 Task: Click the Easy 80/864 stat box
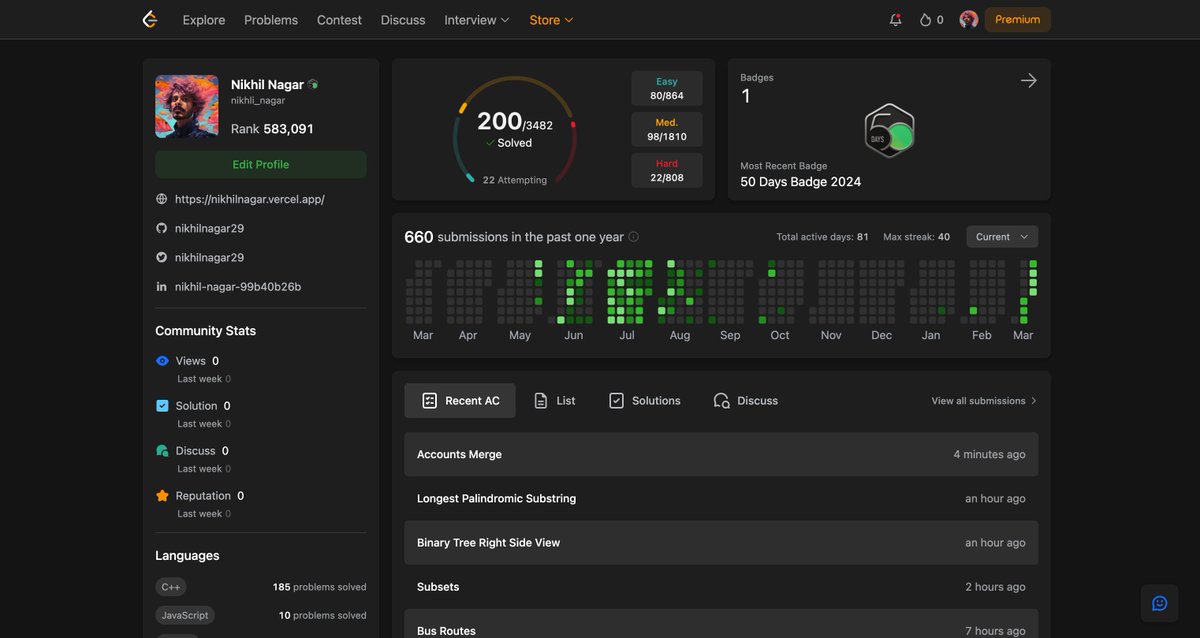pyautogui.click(x=667, y=89)
